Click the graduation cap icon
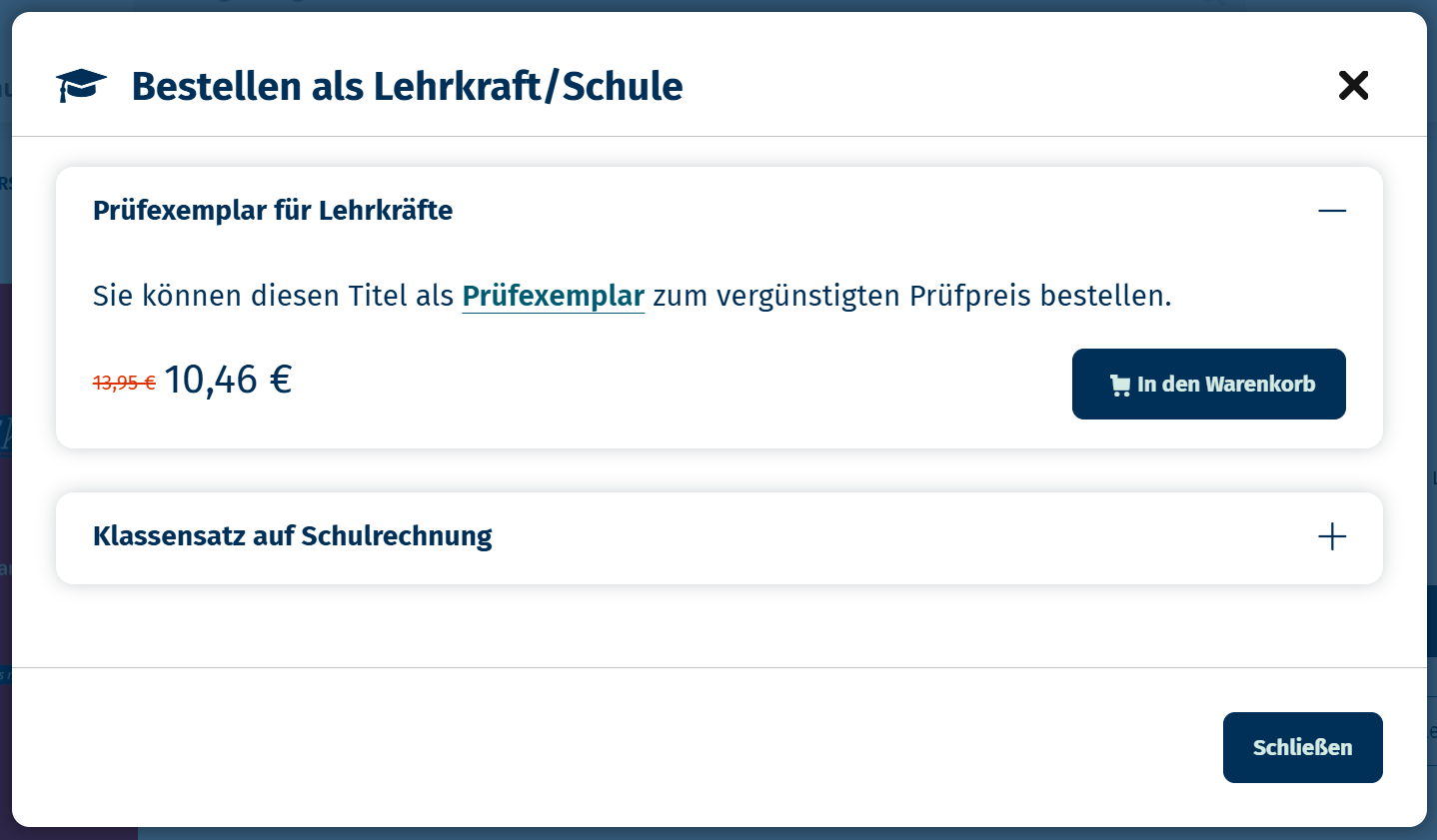This screenshot has width=1437, height=840. point(81,86)
